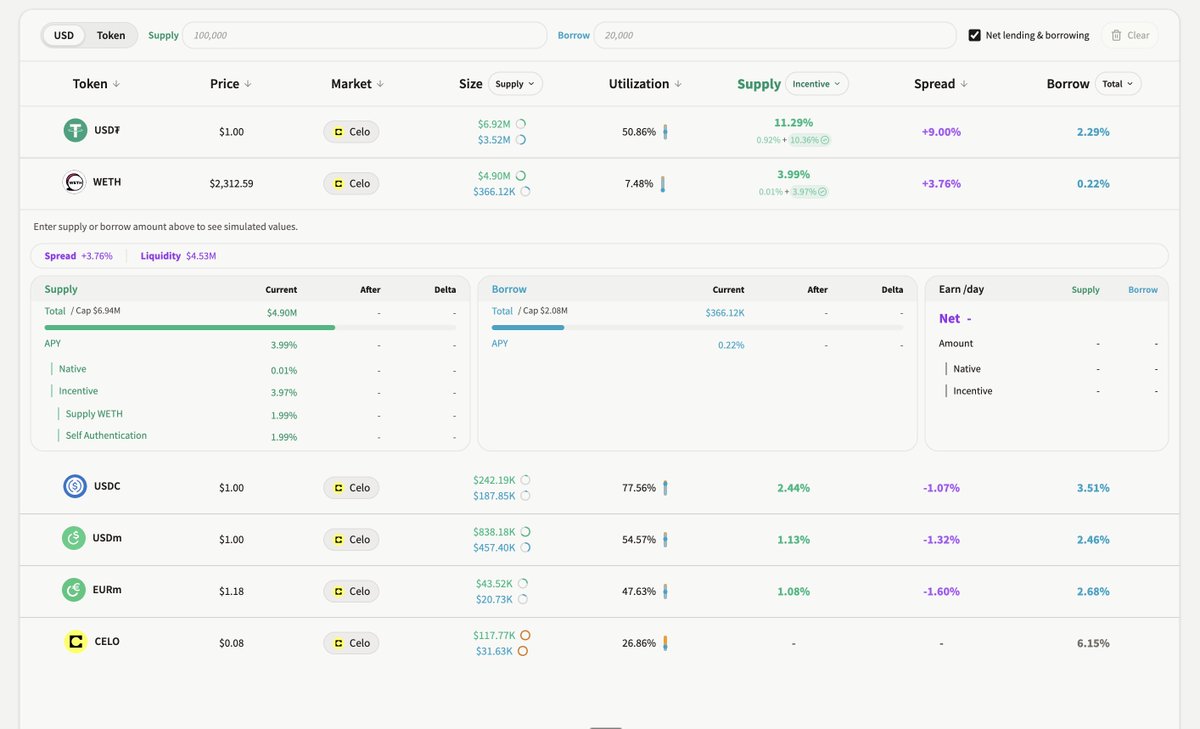Click the utilization gauge icon for USDm
Viewport: 1200px width, 729px height.
(665, 540)
